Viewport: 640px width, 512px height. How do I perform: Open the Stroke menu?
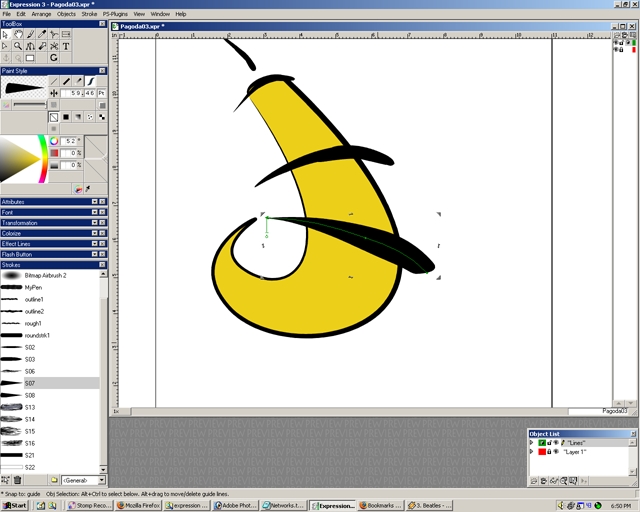tap(89, 14)
